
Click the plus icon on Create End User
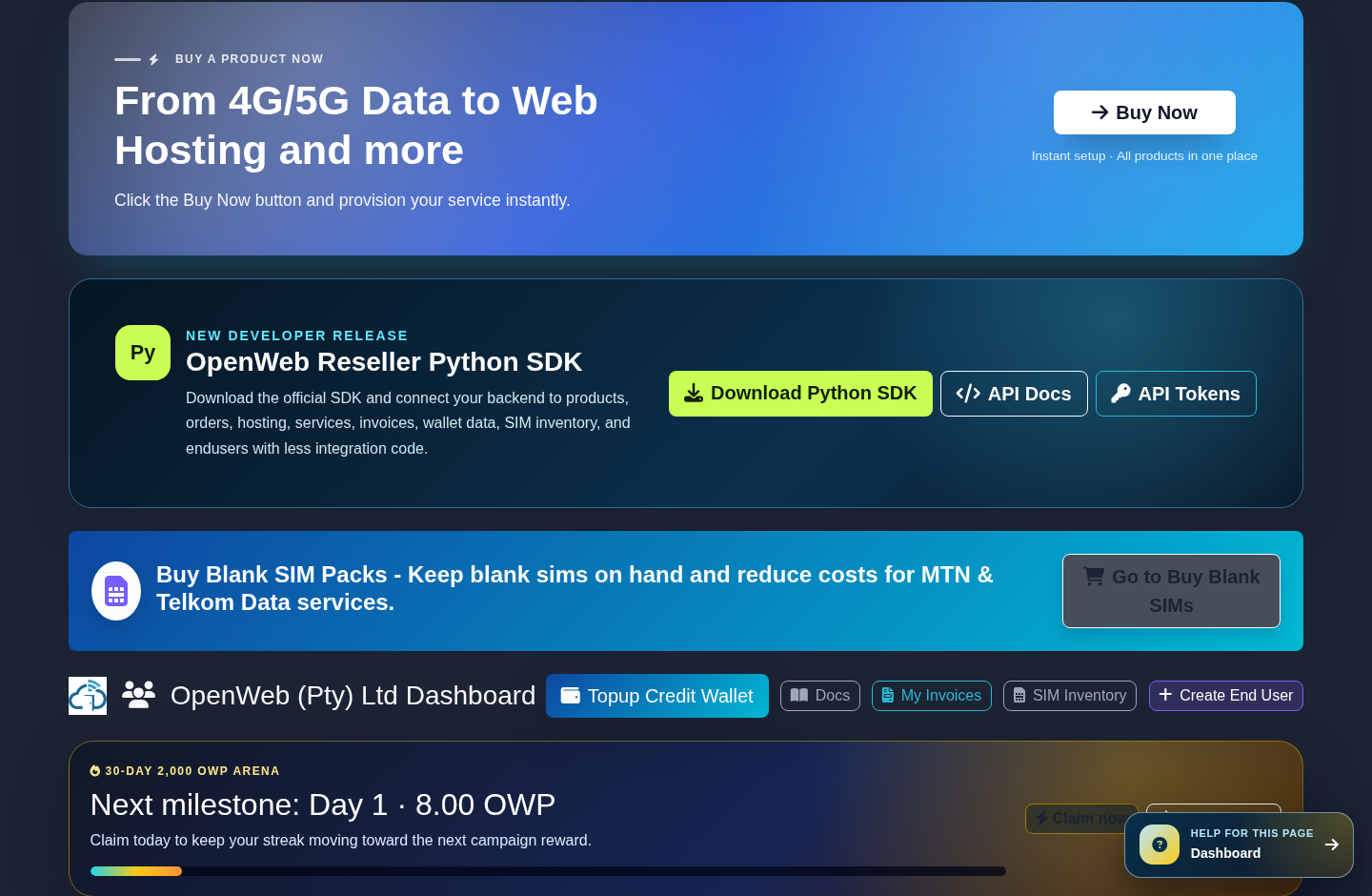coord(1165,695)
